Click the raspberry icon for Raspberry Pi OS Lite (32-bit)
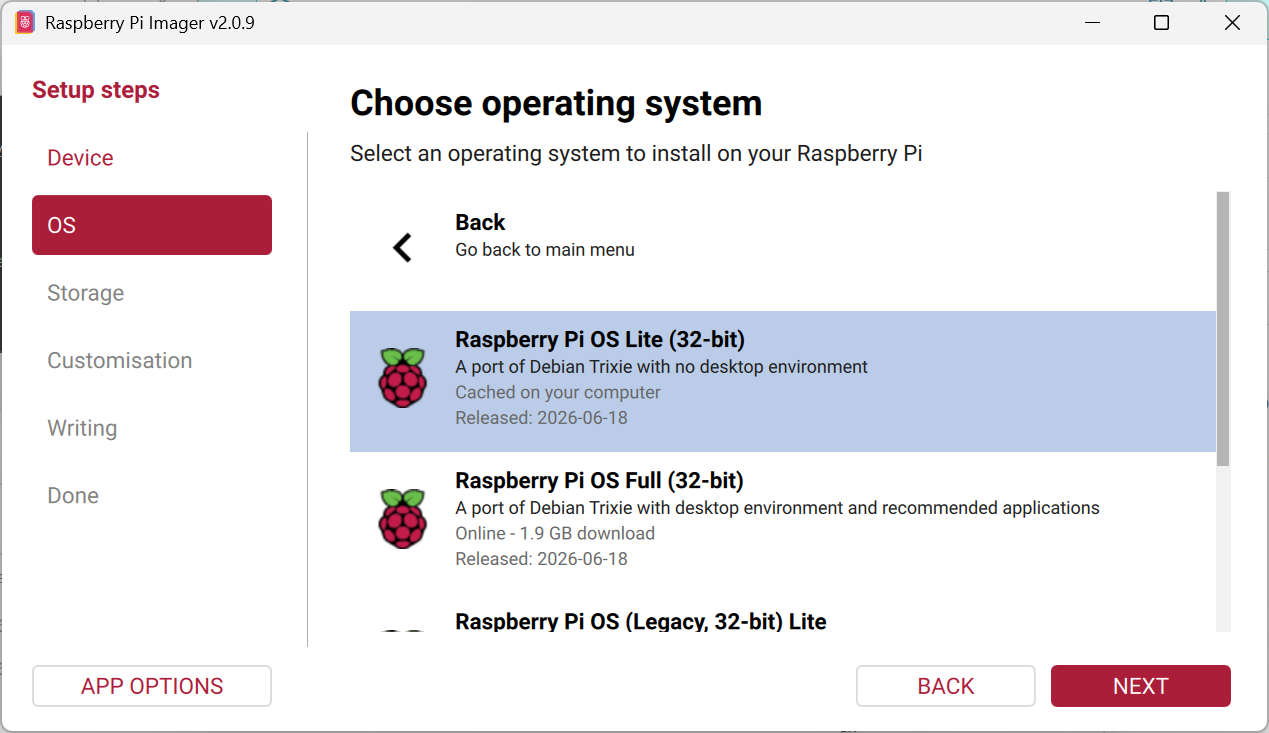Screen dimensions: 1269x733 click(403, 377)
